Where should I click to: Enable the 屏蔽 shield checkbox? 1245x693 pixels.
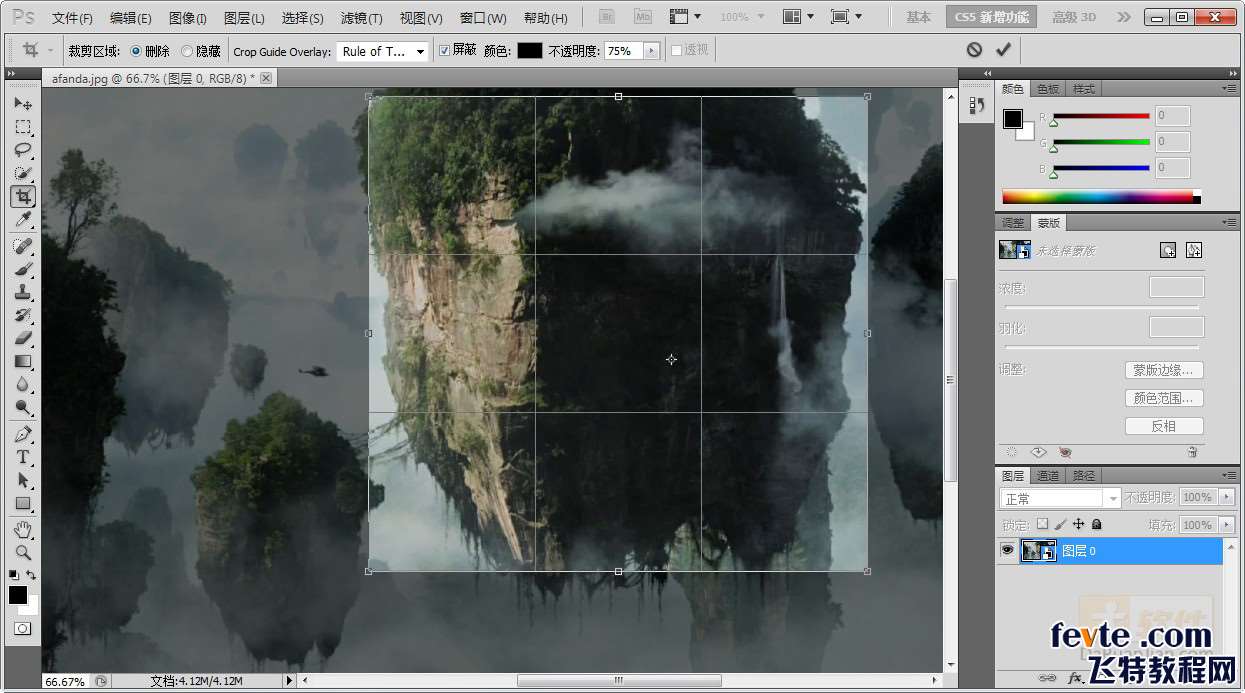point(445,51)
